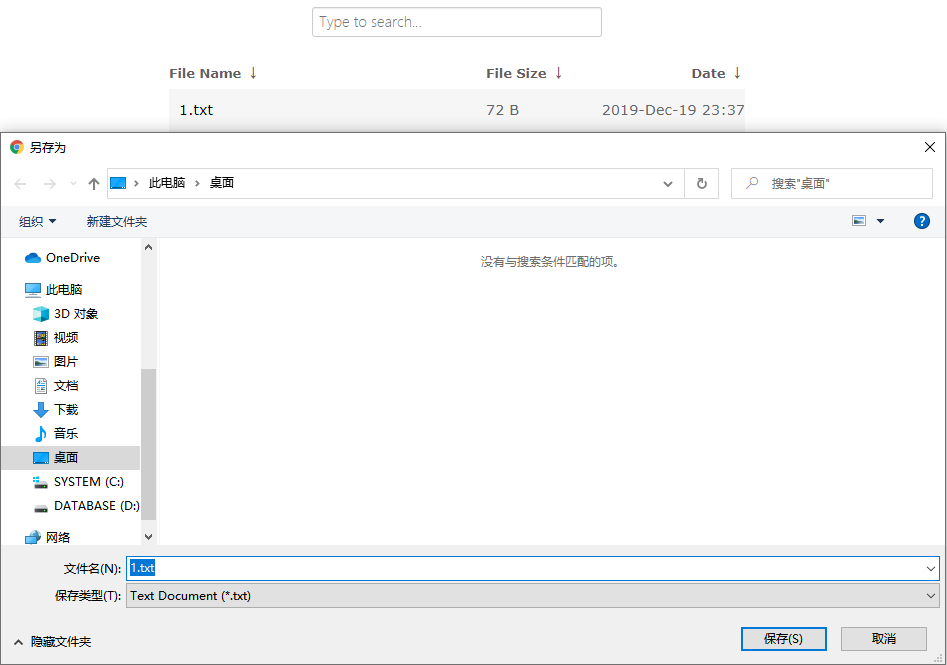This screenshot has width=947, height=665.
Task: Create a folder via 新建文件夹
Action: coord(117,221)
